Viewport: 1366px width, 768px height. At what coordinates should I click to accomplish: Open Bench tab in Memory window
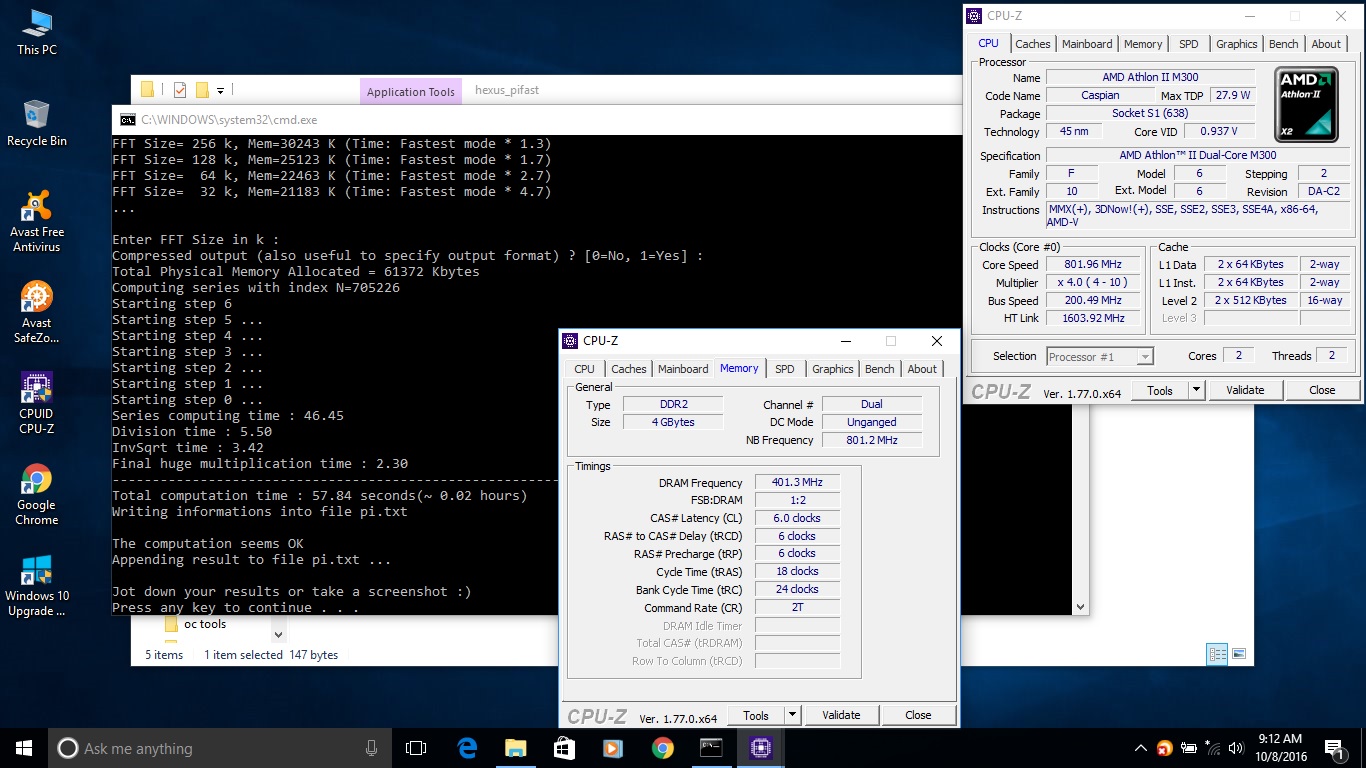(x=880, y=369)
